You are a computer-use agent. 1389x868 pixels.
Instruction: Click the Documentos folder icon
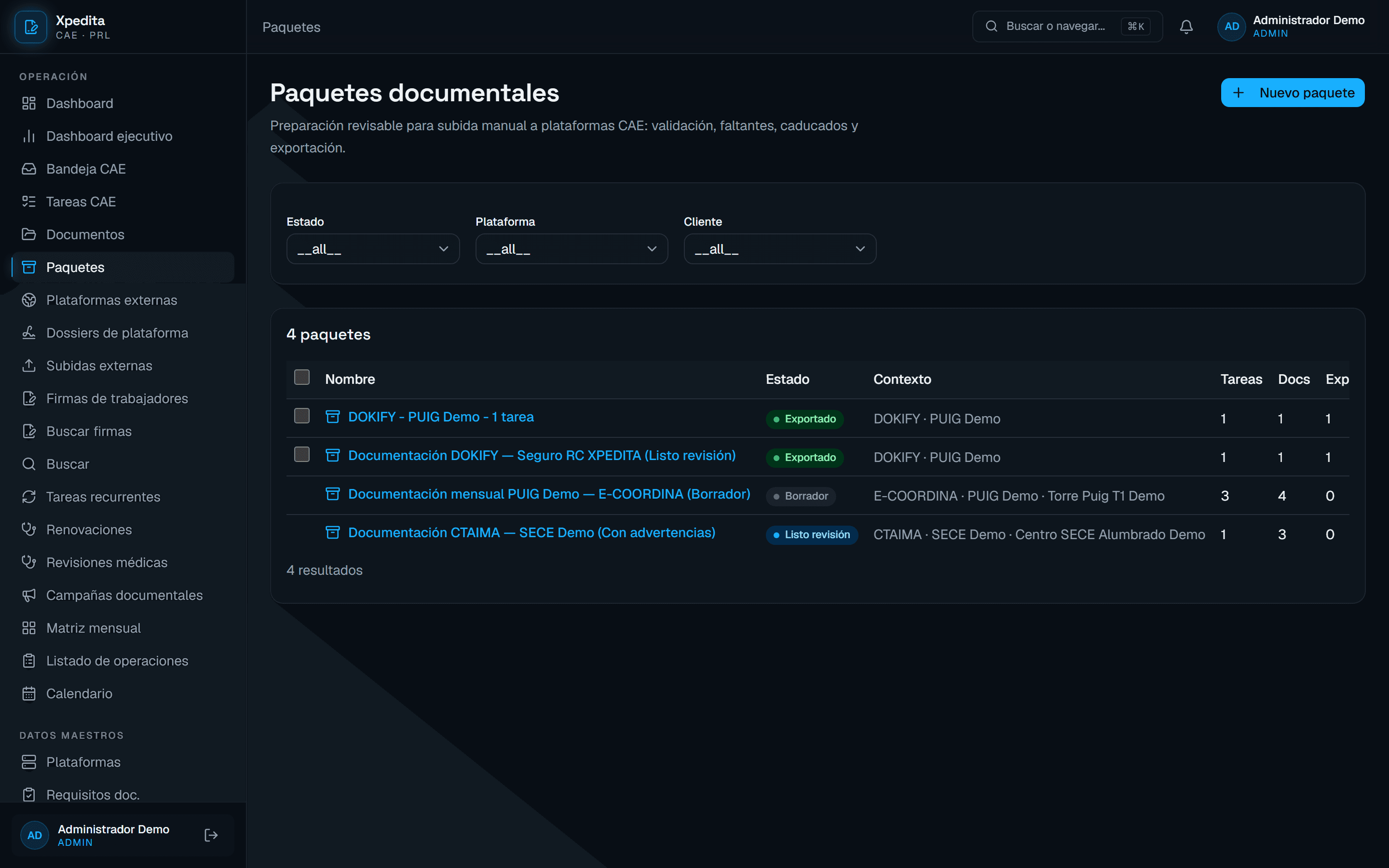coord(29,234)
